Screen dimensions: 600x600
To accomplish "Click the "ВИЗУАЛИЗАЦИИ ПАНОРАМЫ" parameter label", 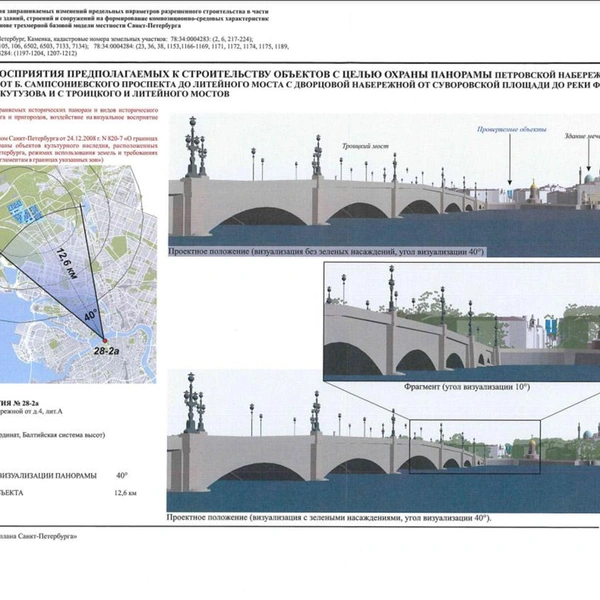I will pos(48,476).
